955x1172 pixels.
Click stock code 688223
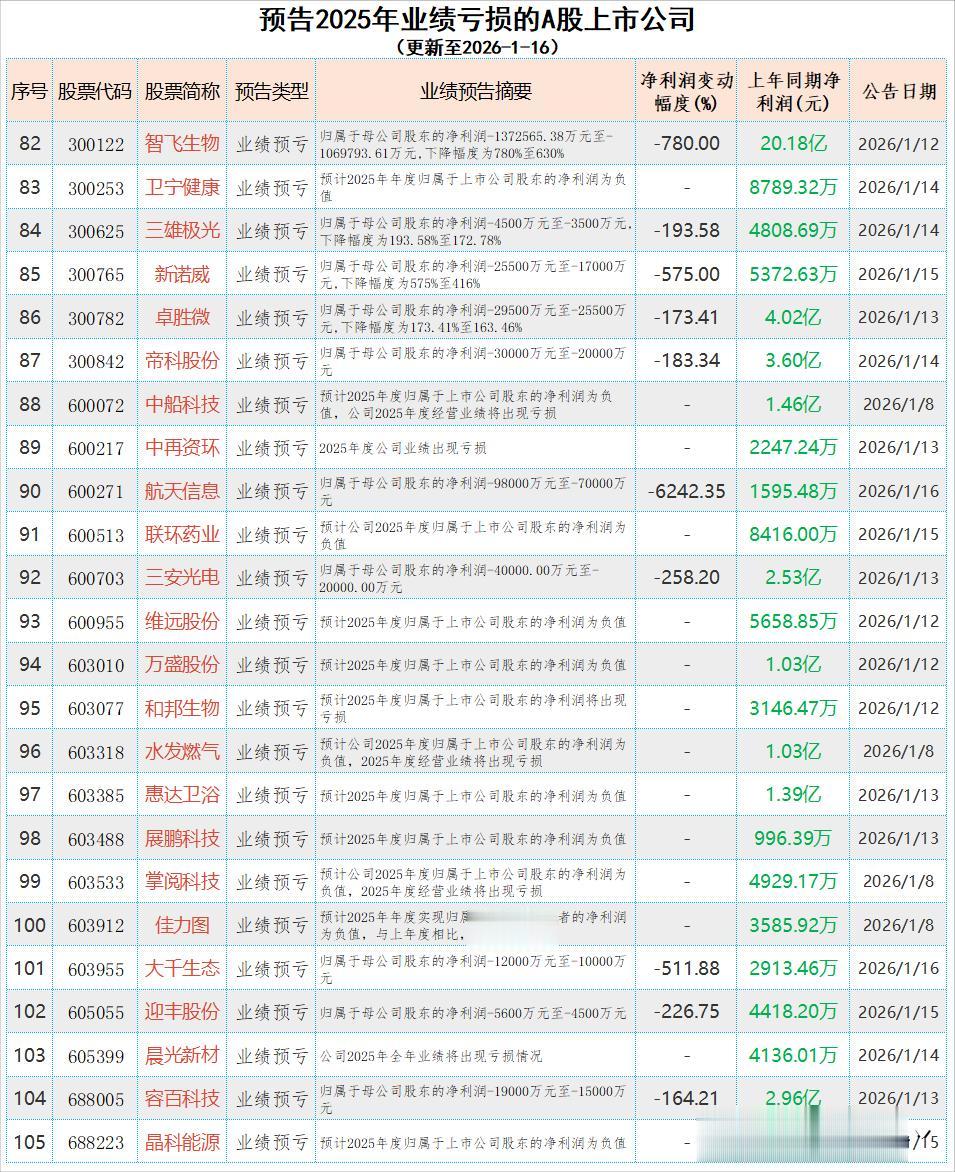click(96, 1143)
